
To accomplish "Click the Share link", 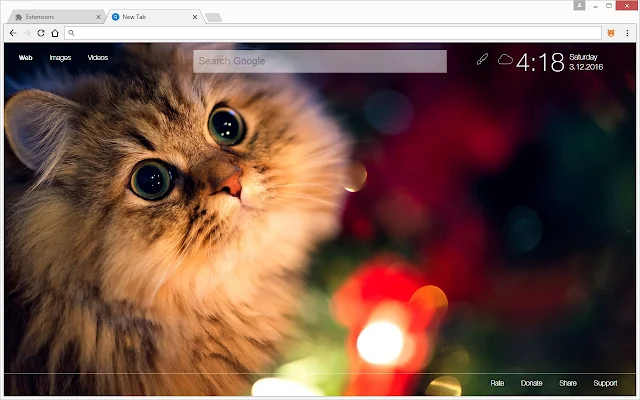I will pos(568,383).
